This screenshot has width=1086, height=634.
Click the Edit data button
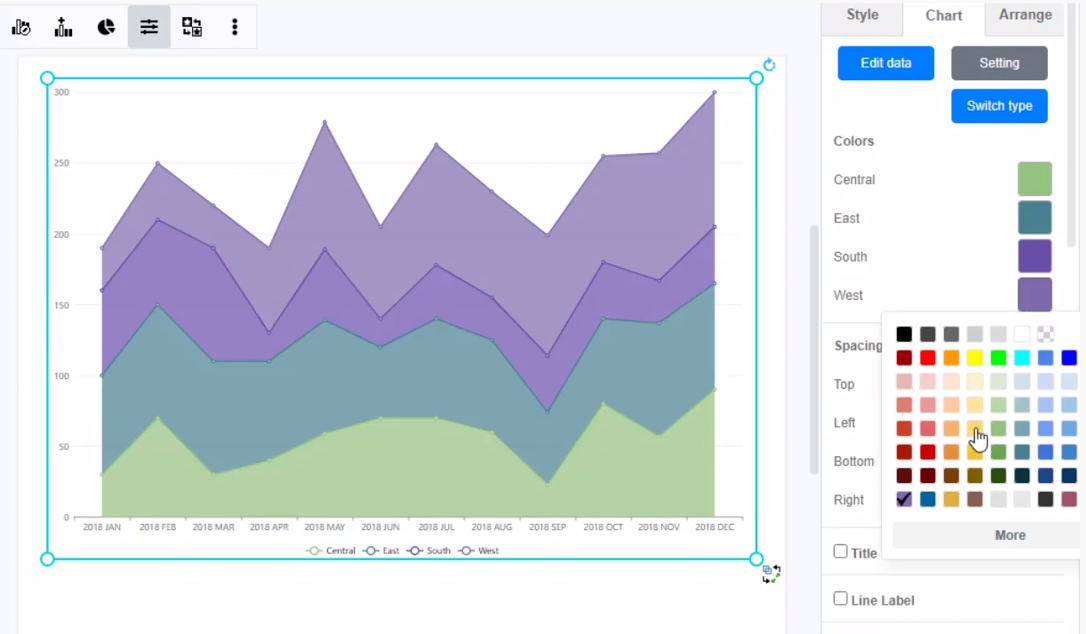pyautogui.click(x=885, y=62)
